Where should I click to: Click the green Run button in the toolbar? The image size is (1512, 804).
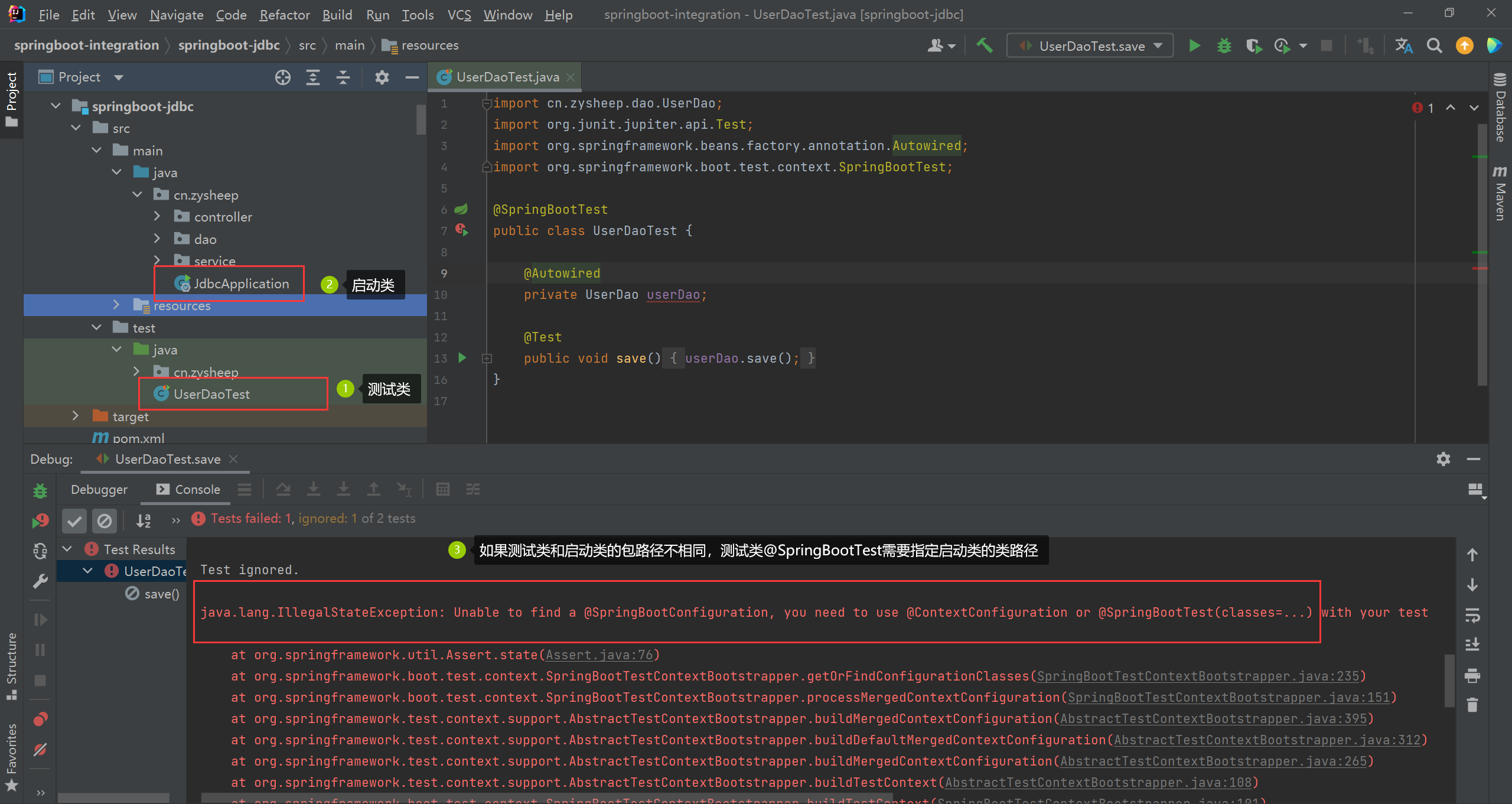1194,45
